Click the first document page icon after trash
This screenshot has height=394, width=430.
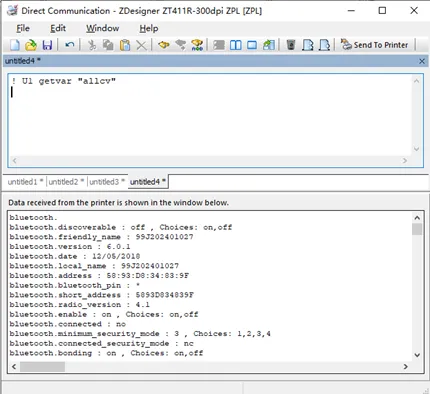pyautogui.click(x=308, y=45)
